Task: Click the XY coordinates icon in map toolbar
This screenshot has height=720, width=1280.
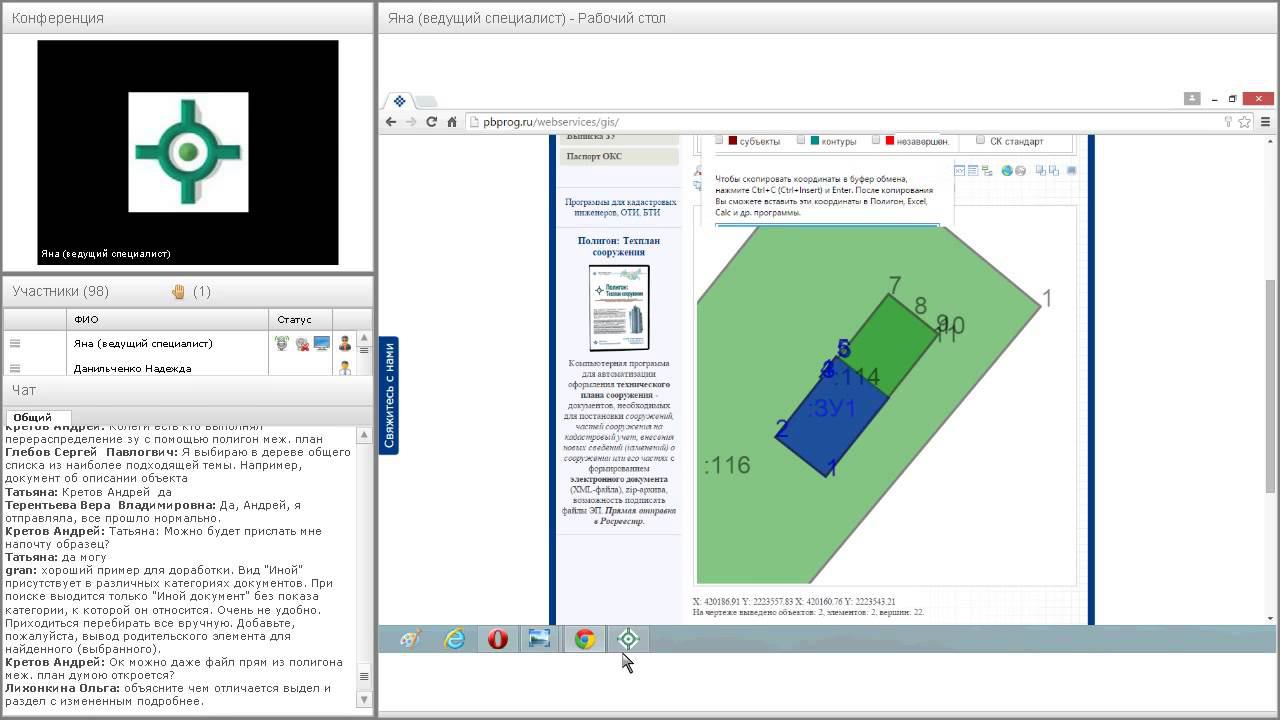Action: [959, 171]
